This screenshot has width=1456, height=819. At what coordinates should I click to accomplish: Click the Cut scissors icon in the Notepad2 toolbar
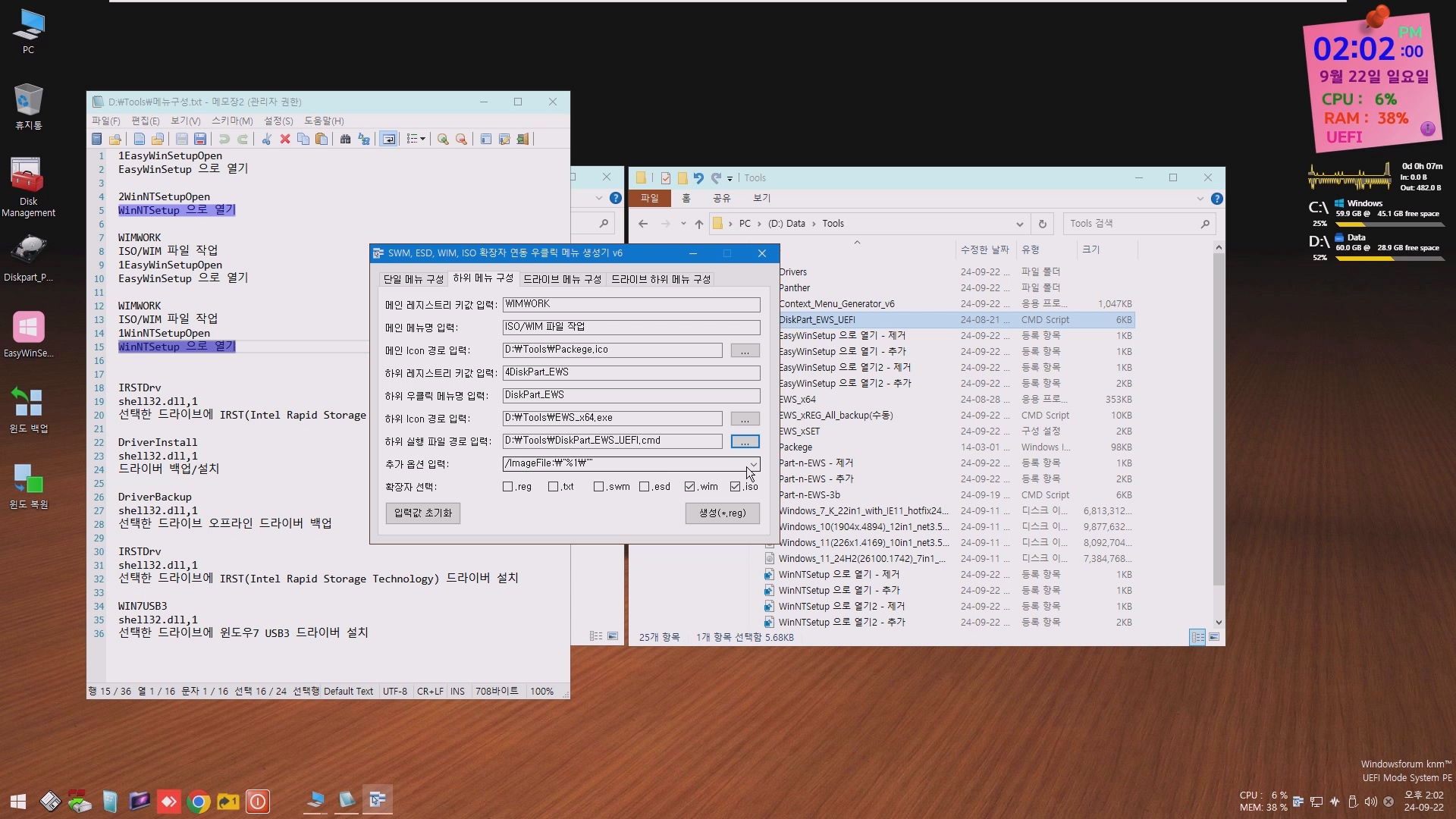pyautogui.click(x=266, y=139)
